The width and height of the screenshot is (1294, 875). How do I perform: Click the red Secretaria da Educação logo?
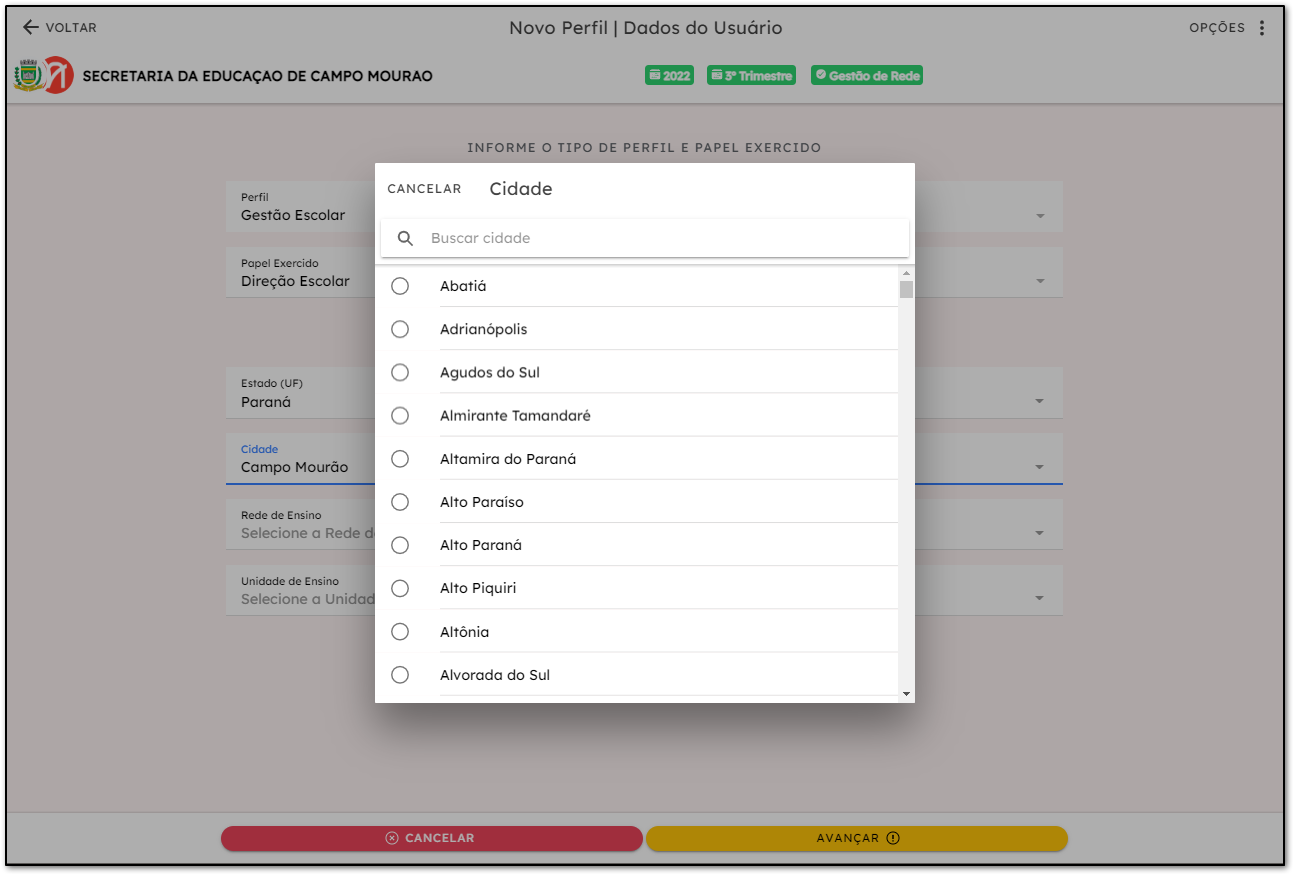coord(59,76)
